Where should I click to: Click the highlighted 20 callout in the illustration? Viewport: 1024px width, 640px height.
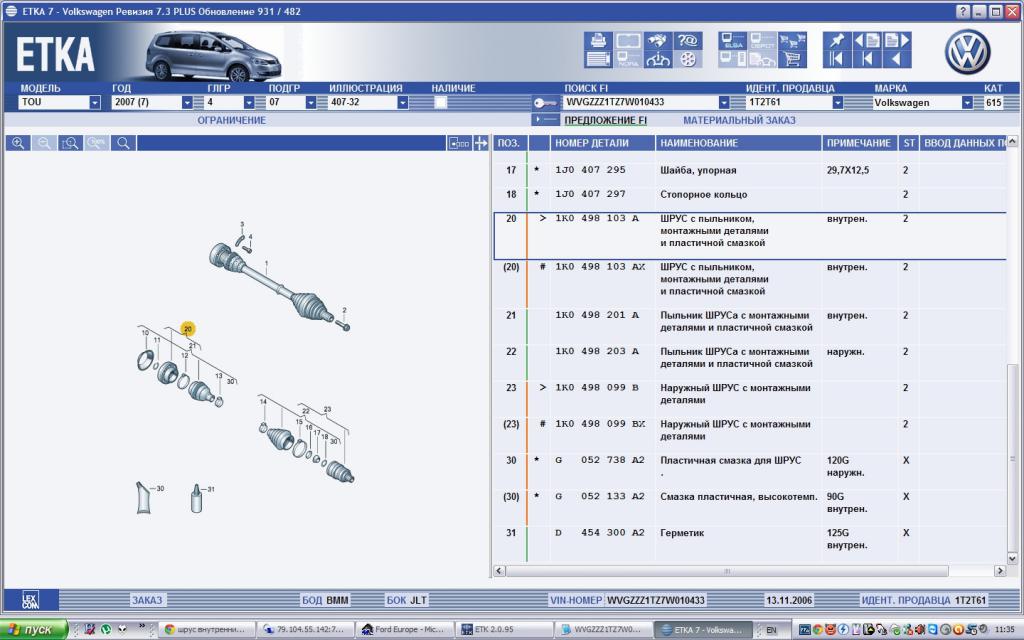[x=188, y=329]
